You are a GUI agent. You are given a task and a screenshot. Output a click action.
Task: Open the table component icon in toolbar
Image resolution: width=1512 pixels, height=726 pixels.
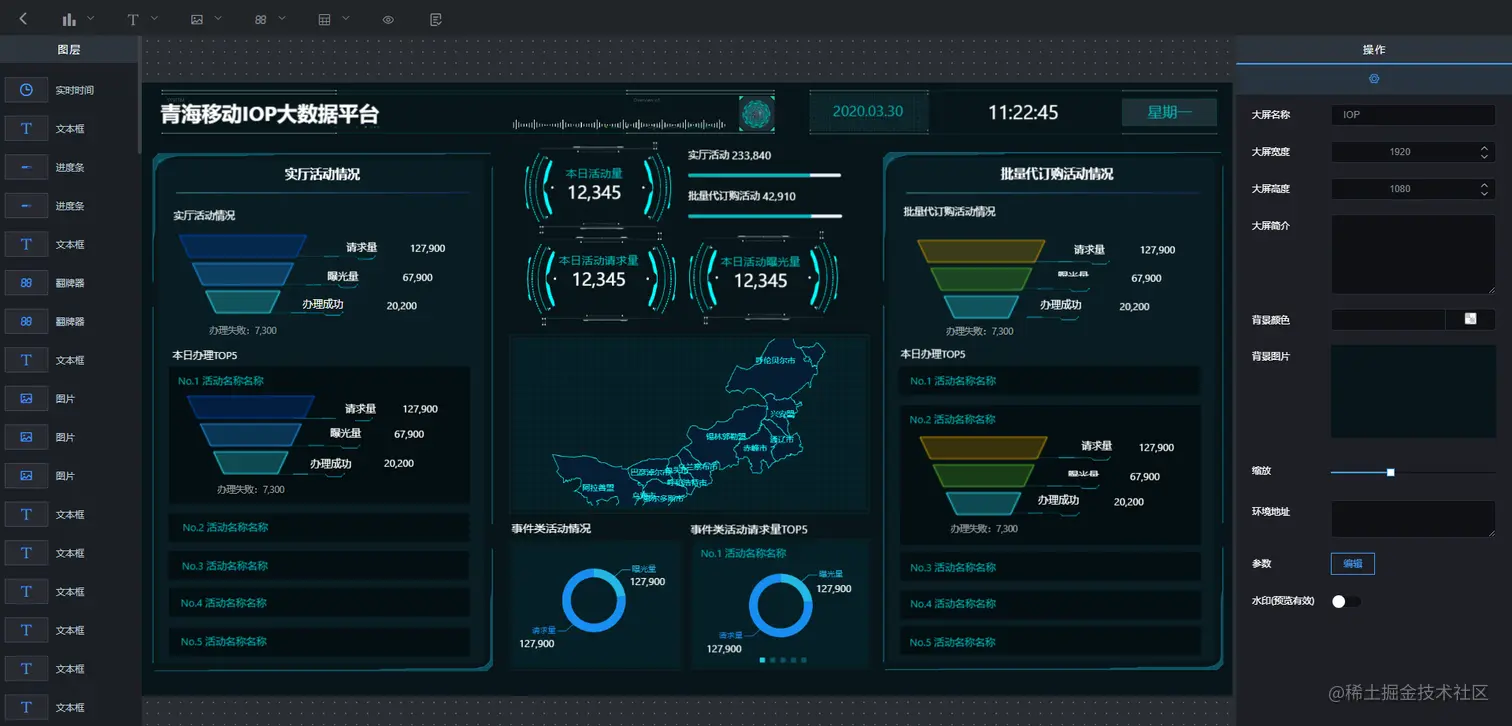pyautogui.click(x=325, y=20)
